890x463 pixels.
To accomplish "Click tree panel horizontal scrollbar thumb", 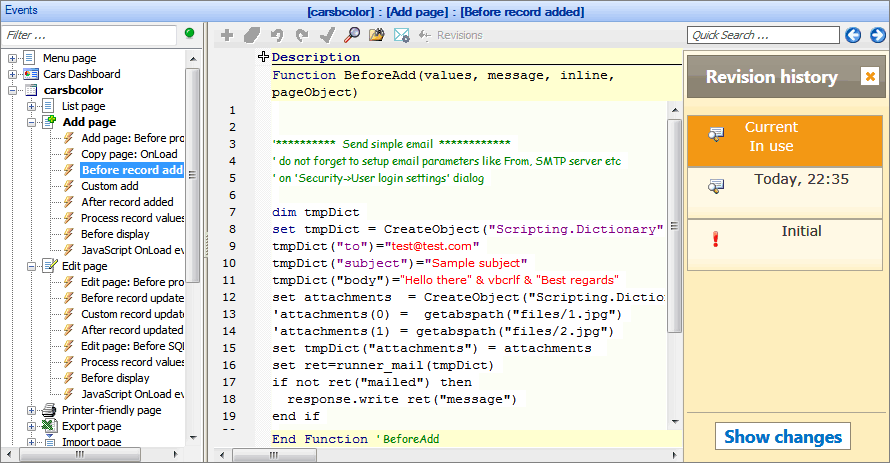I will 80,454.
